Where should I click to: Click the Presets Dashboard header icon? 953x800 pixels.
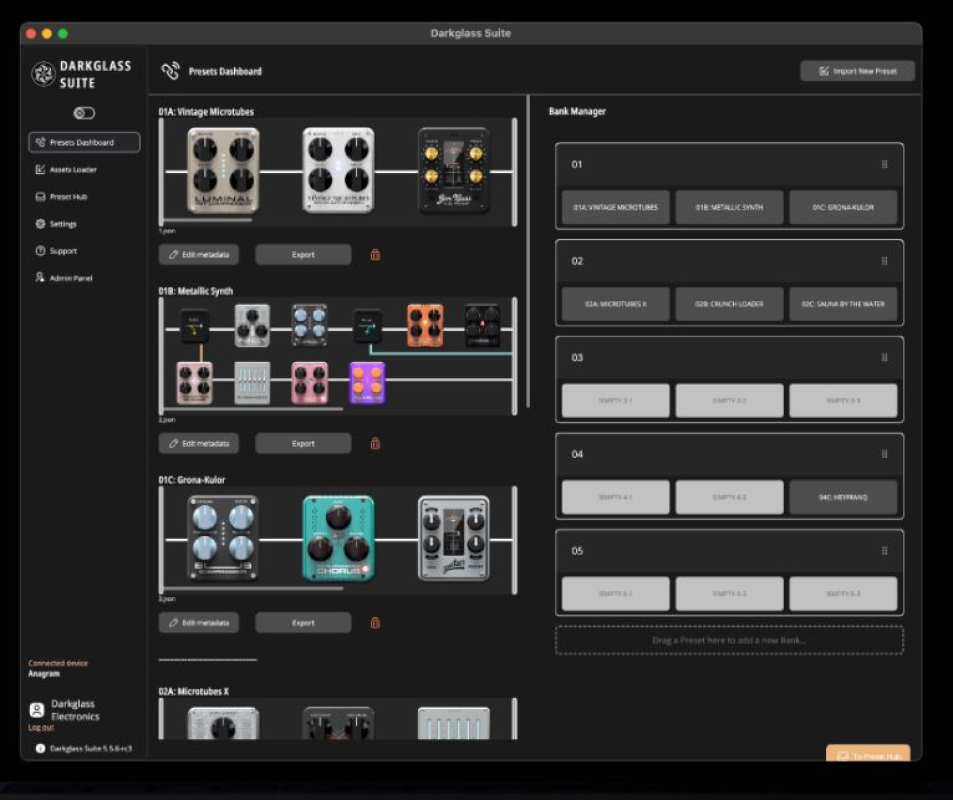click(x=170, y=71)
